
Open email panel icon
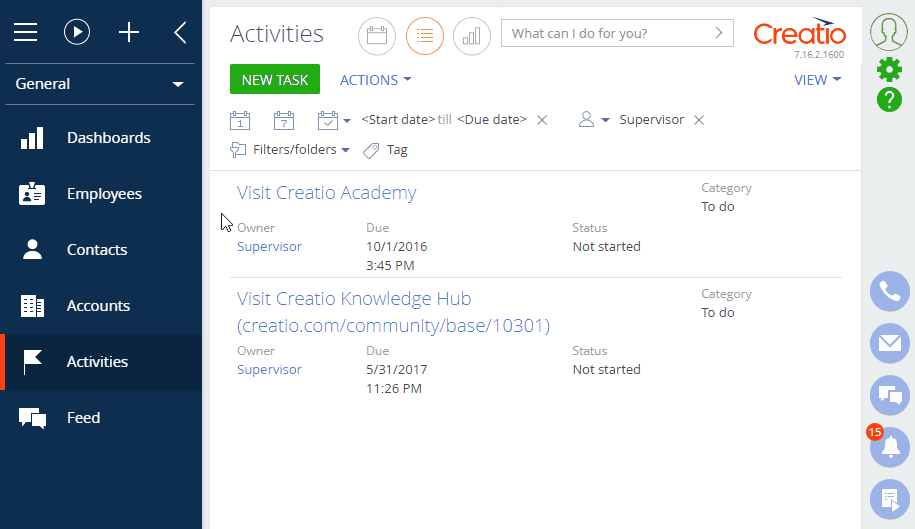(x=890, y=343)
